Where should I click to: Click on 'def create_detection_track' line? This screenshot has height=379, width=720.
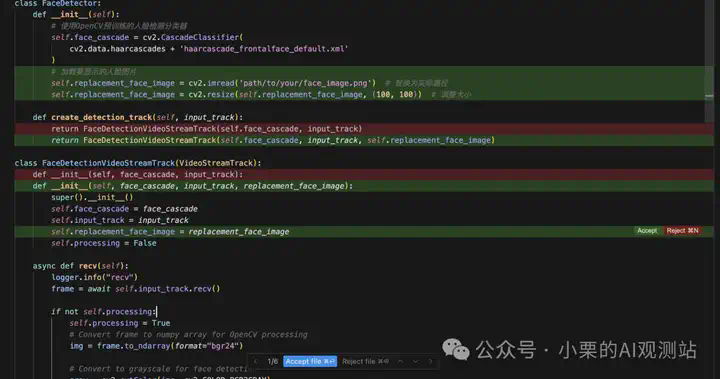pyautogui.click(x=138, y=117)
